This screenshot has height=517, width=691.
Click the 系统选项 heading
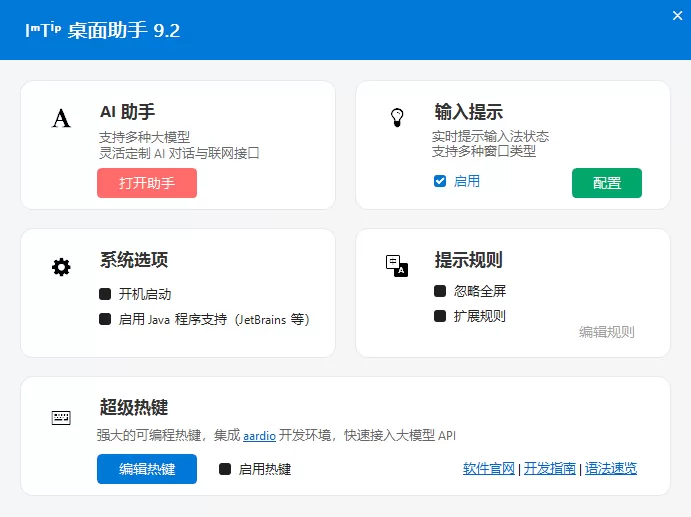tap(134, 260)
